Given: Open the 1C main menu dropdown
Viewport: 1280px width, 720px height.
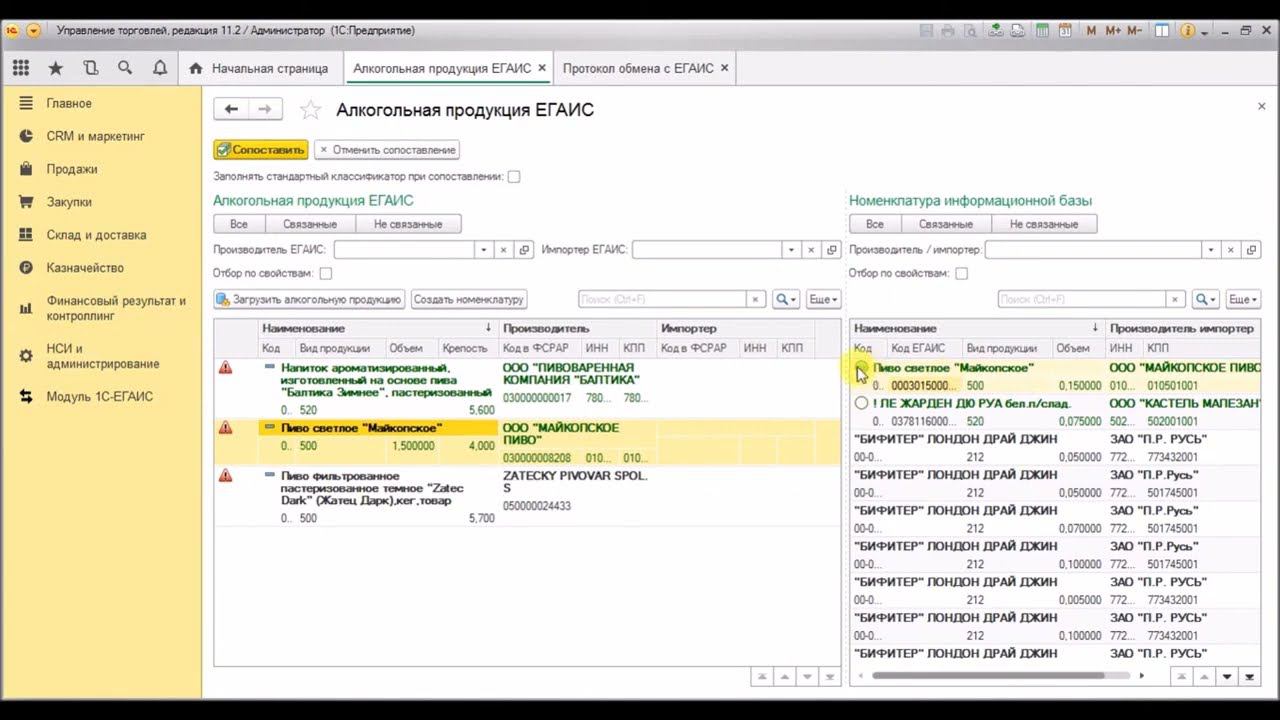Looking at the screenshot, I should tap(34, 30).
